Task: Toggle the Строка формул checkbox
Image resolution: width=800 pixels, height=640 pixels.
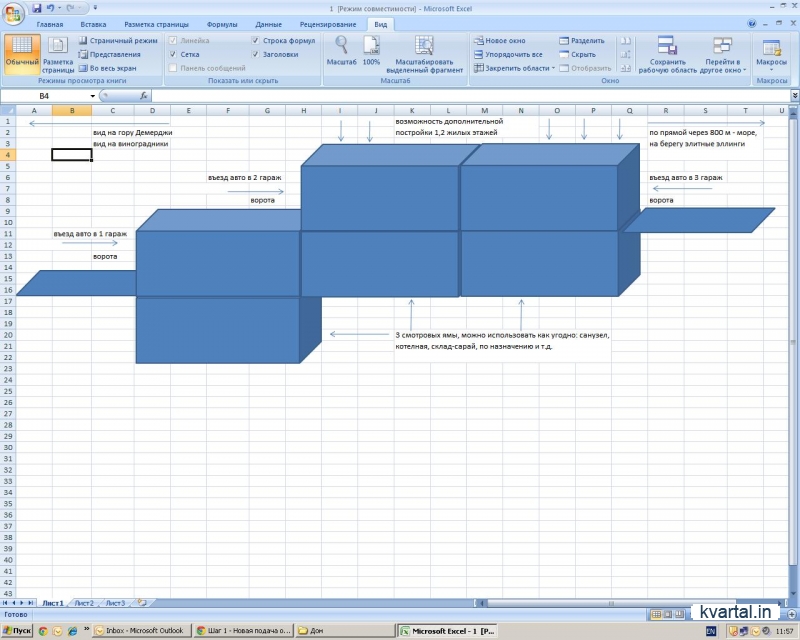Action: click(256, 41)
